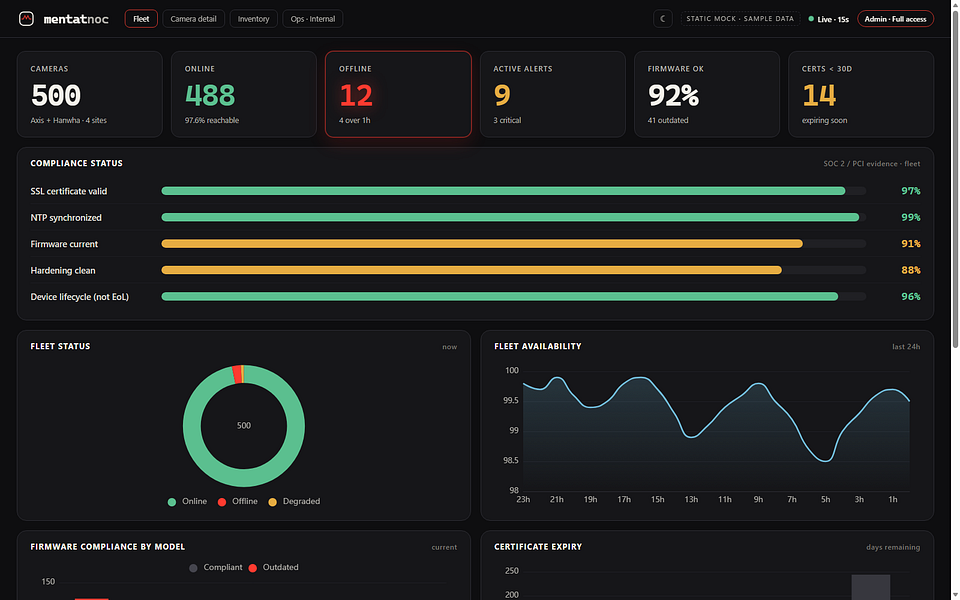Image resolution: width=960 pixels, height=600 pixels.
Task: Click the '41 outdated' text
Action: [668, 120]
